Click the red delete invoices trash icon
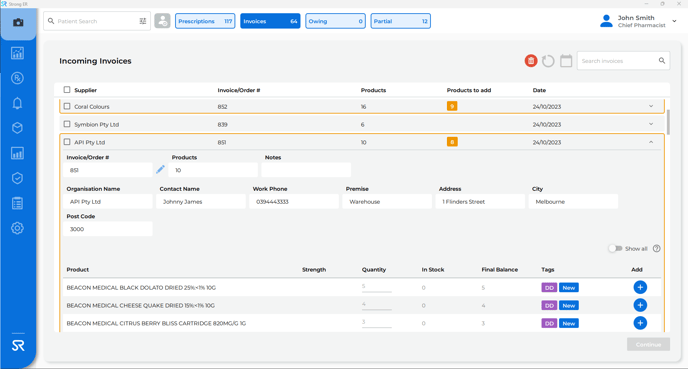The width and height of the screenshot is (688, 369). click(x=531, y=61)
